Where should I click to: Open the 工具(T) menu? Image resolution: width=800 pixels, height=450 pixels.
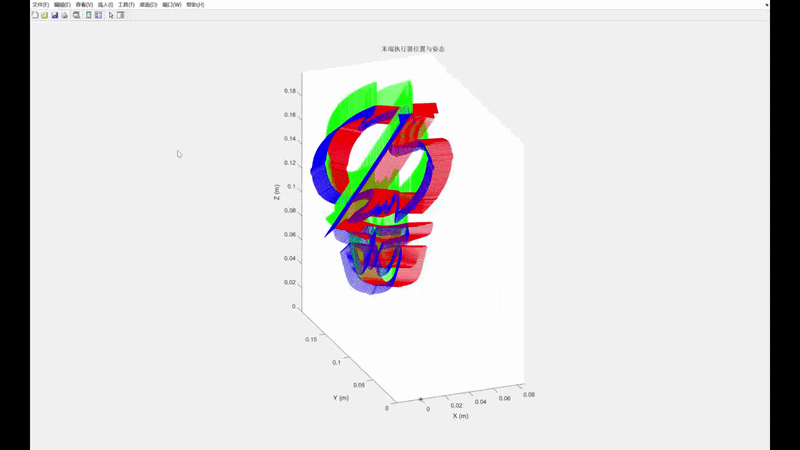(127, 5)
